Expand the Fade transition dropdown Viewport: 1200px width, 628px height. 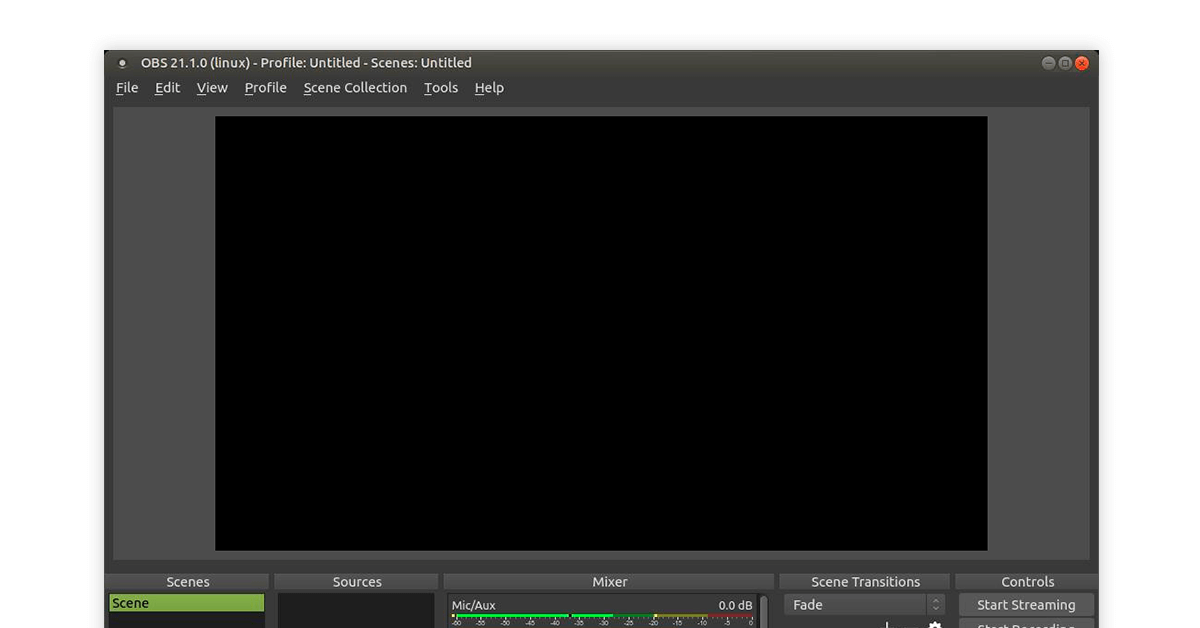coord(864,605)
